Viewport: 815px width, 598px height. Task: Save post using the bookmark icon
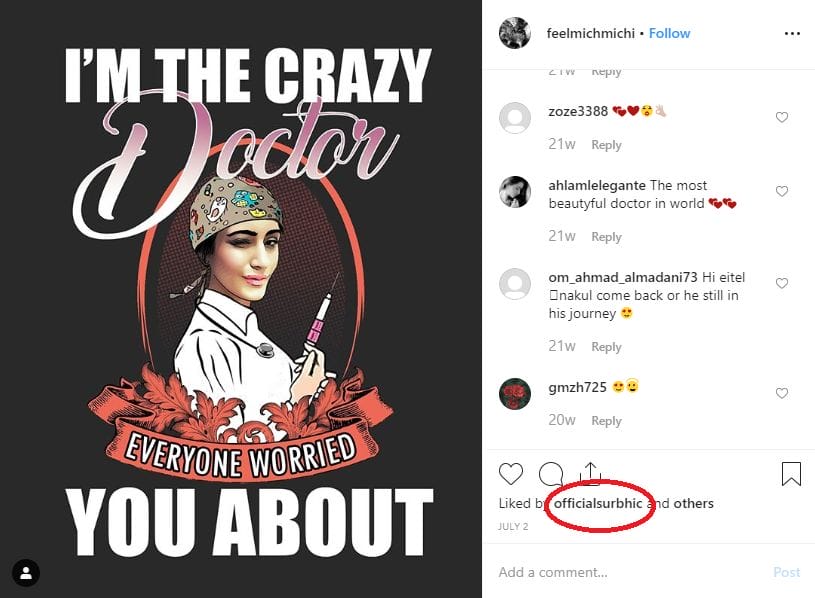pos(791,473)
